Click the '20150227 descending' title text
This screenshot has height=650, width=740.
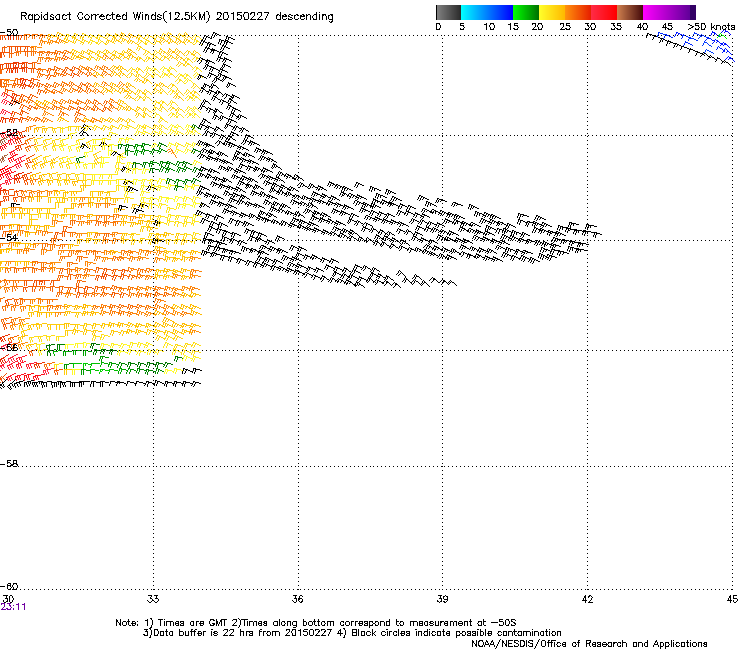[275, 17]
